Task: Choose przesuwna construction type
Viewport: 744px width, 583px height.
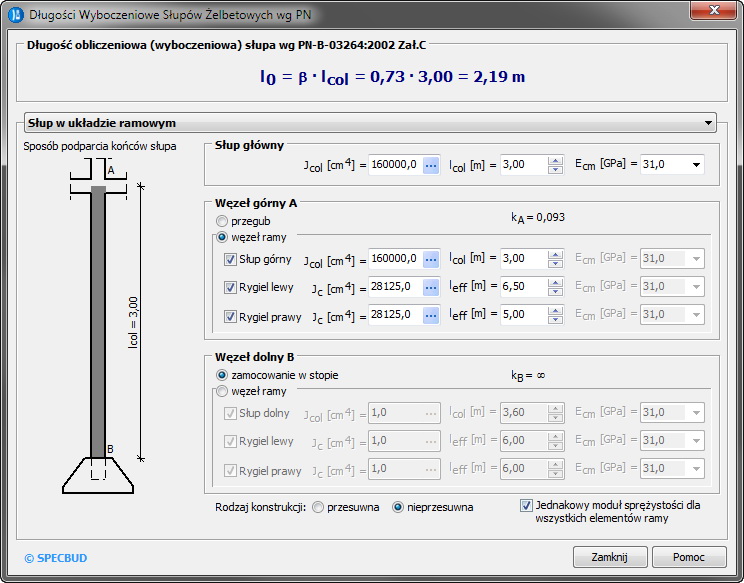Action: 319,507
